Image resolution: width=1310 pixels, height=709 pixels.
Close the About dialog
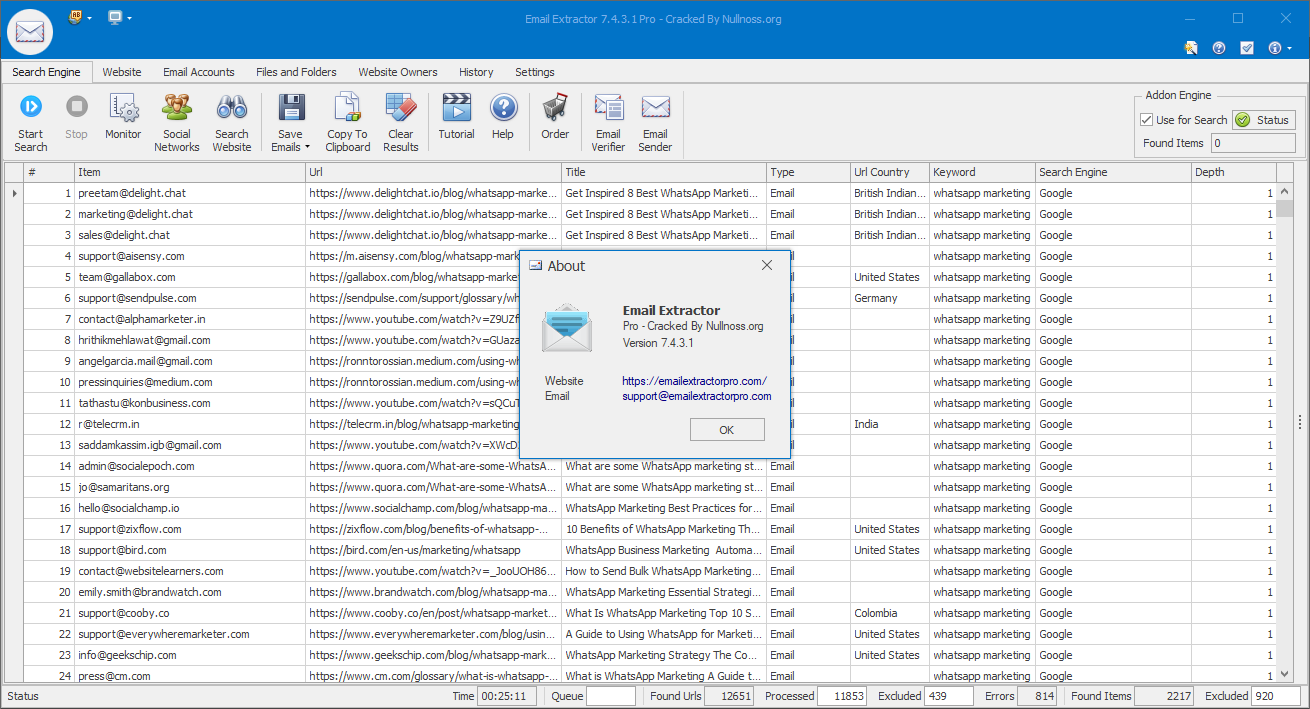767,266
